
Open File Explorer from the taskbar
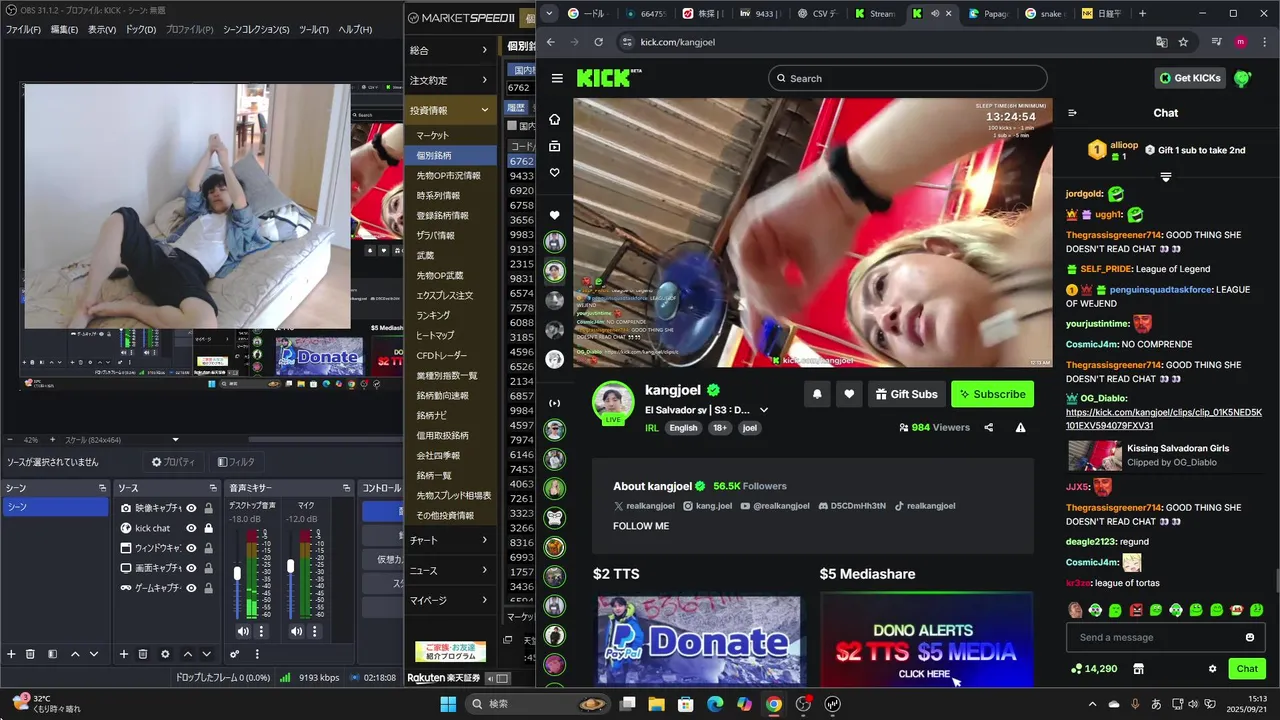coord(656,704)
